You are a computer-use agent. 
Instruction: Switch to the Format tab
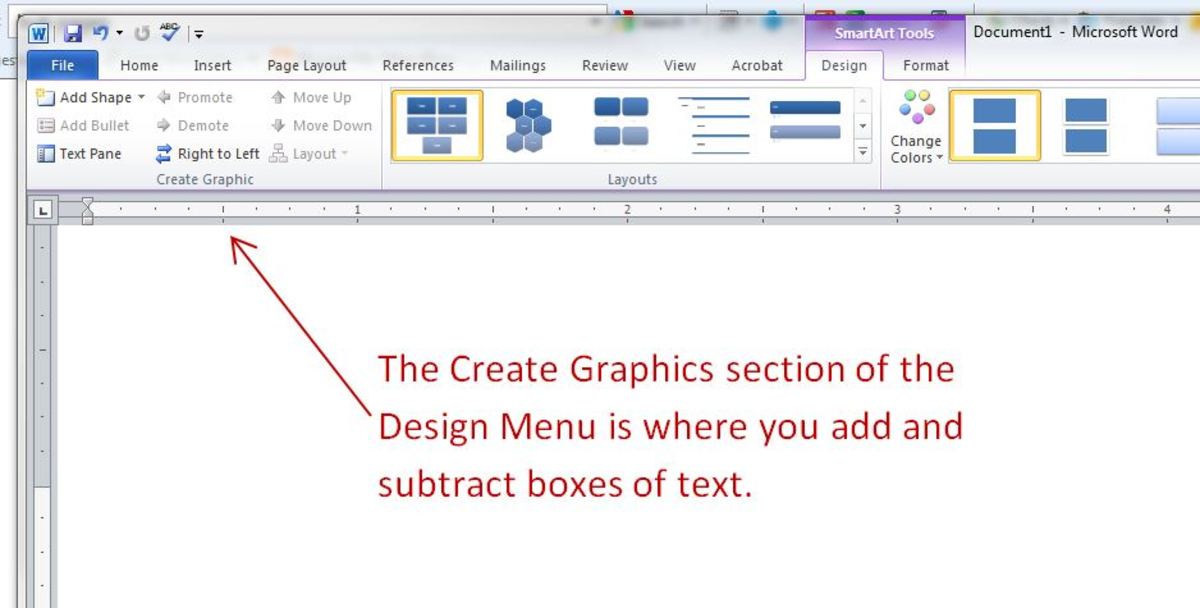(925, 65)
